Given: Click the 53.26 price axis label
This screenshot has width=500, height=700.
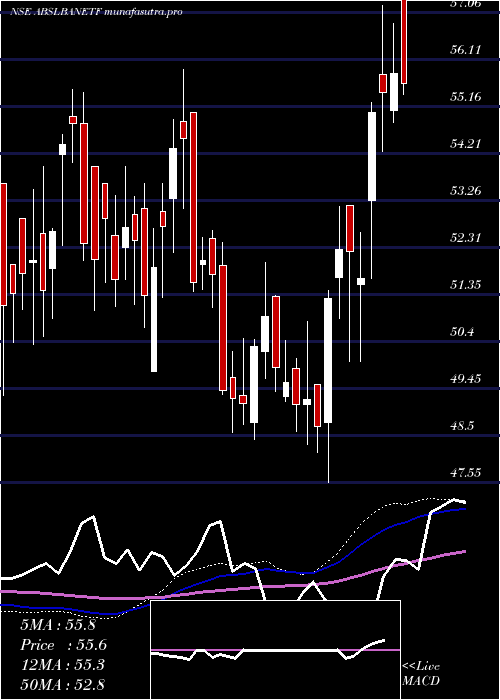Looking at the screenshot, I should (465, 191).
